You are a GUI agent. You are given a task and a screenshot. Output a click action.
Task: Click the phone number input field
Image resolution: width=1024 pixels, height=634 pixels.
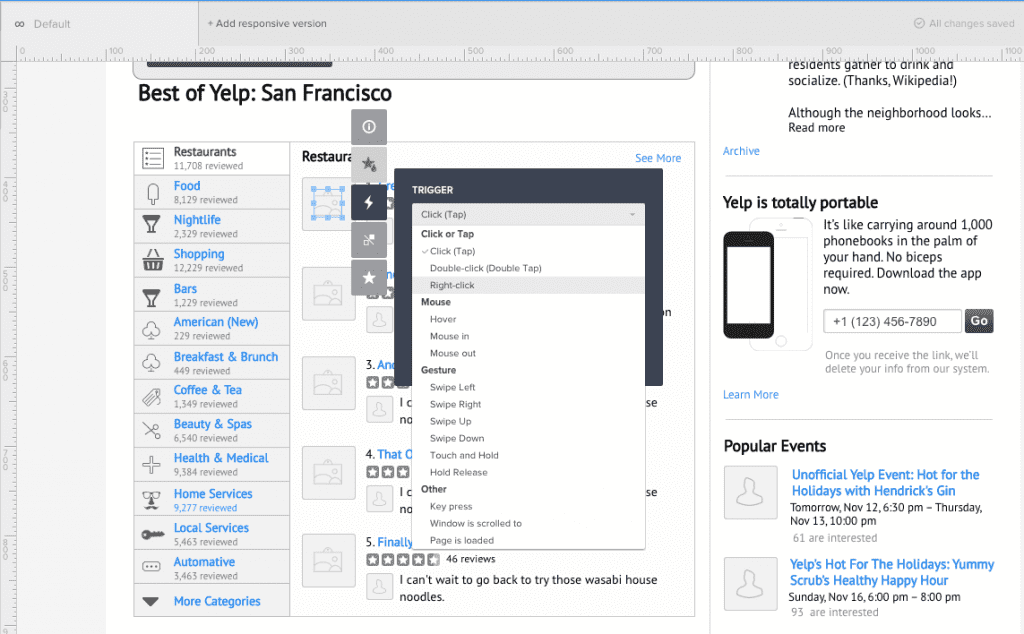pyautogui.click(x=892, y=321)
